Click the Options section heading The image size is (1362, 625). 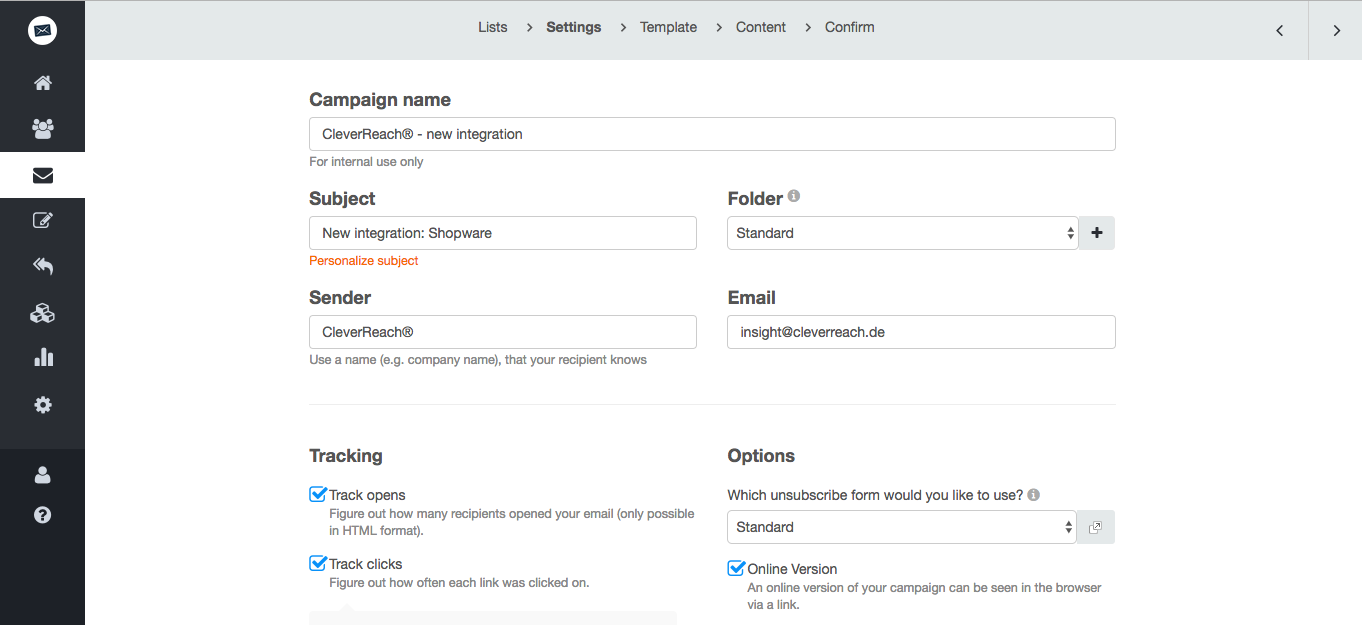click(x=761, y=456)
